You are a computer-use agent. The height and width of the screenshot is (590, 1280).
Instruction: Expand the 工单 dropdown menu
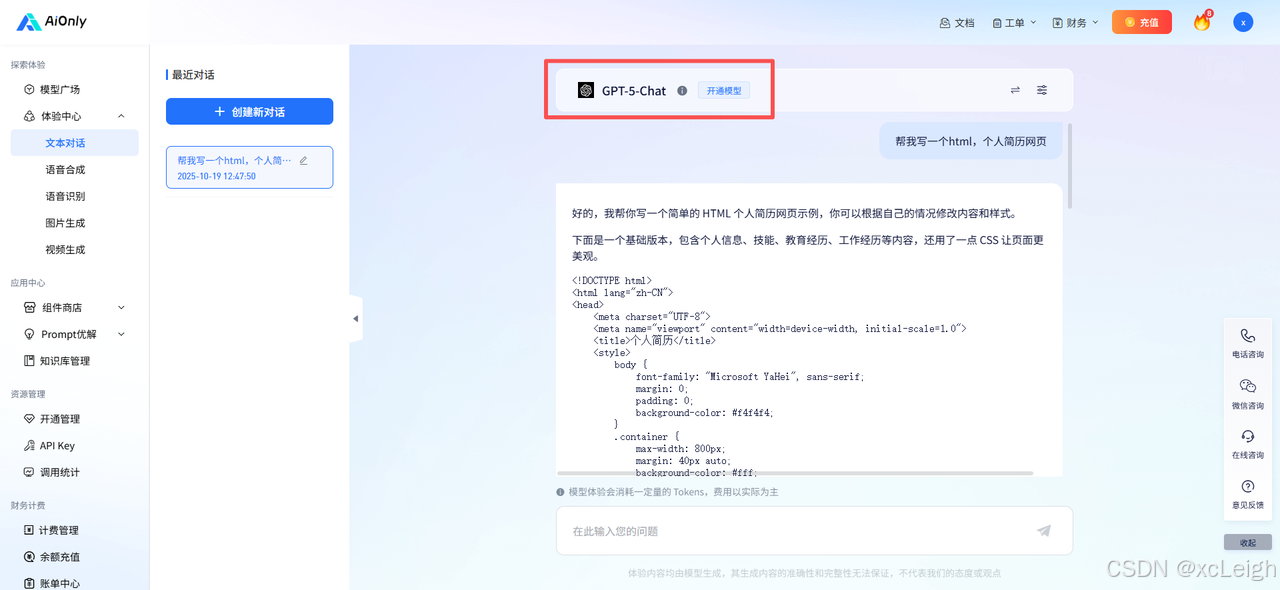pos(1013,21)
